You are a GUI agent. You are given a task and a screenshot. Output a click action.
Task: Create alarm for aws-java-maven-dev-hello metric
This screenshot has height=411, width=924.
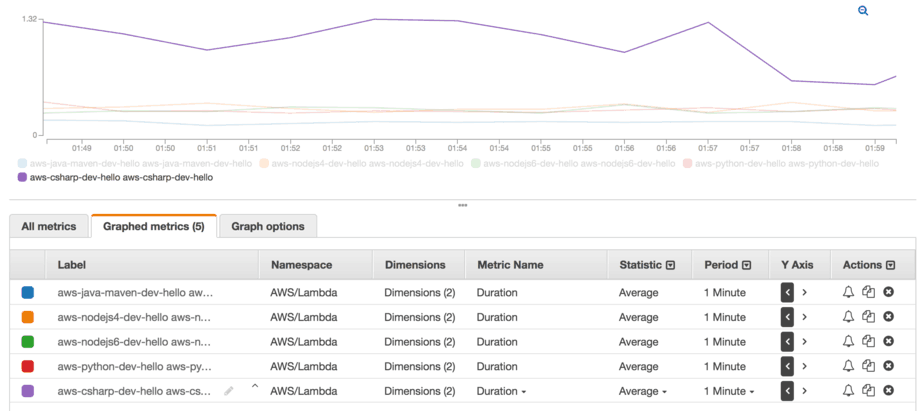click(848, 292)
